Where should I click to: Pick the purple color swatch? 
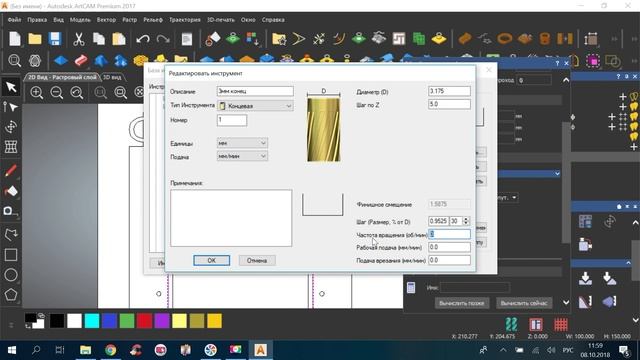(162, 321)
